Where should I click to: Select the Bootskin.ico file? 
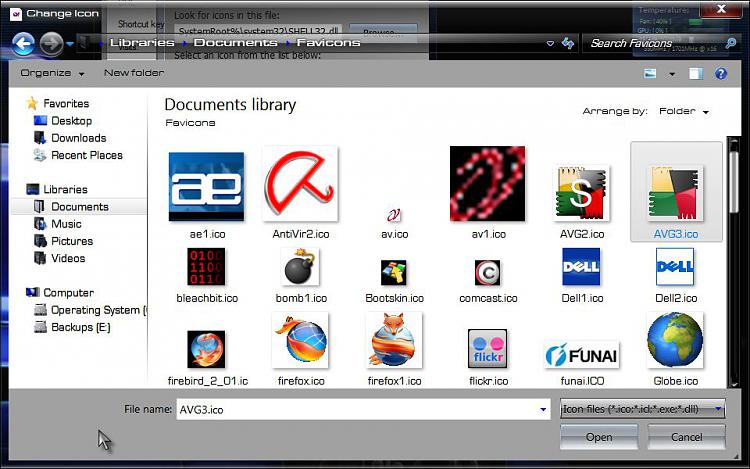[x=394, y=282]
